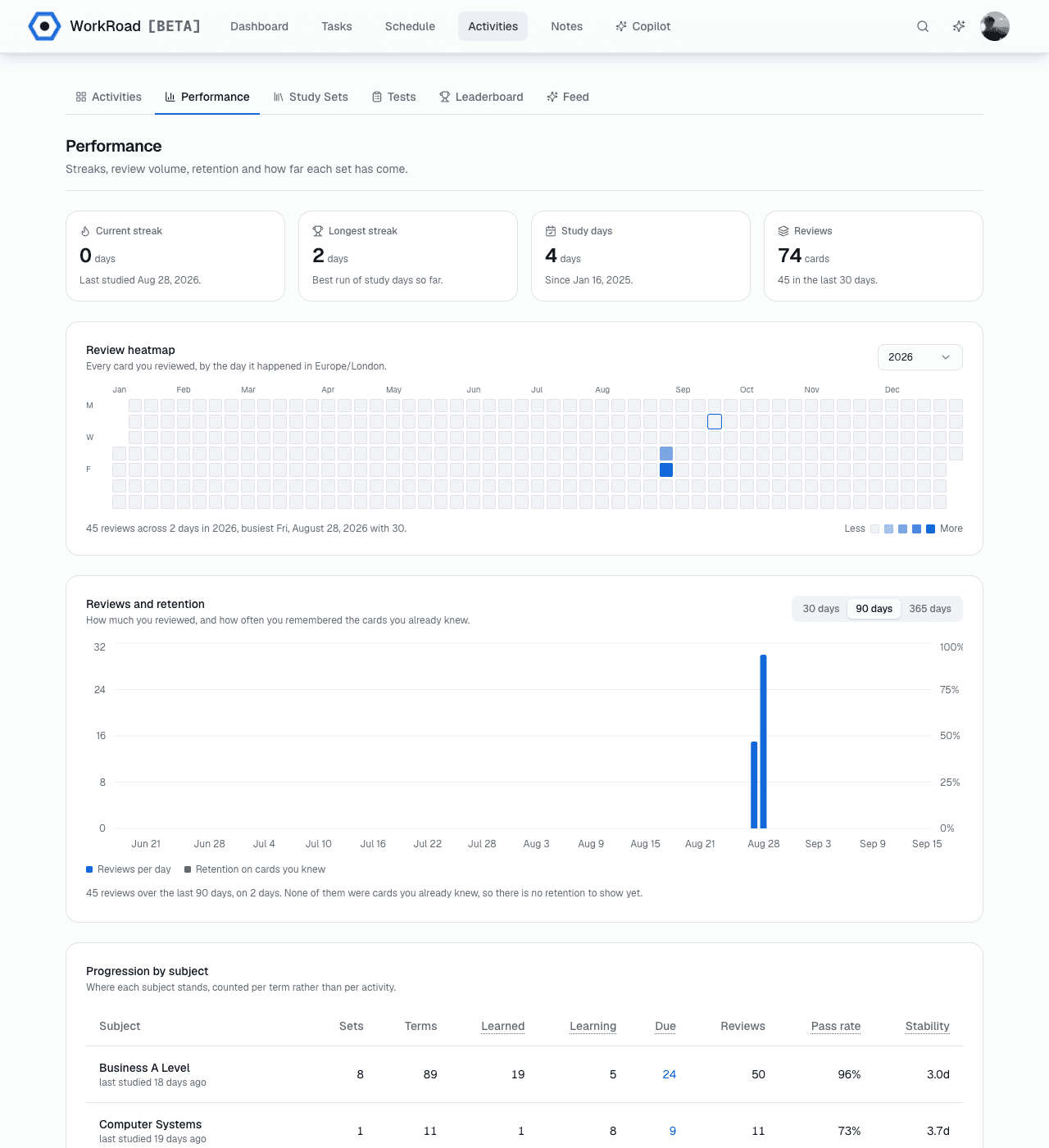
Task: Click the Subject column header
Action: pos(120,1026)
